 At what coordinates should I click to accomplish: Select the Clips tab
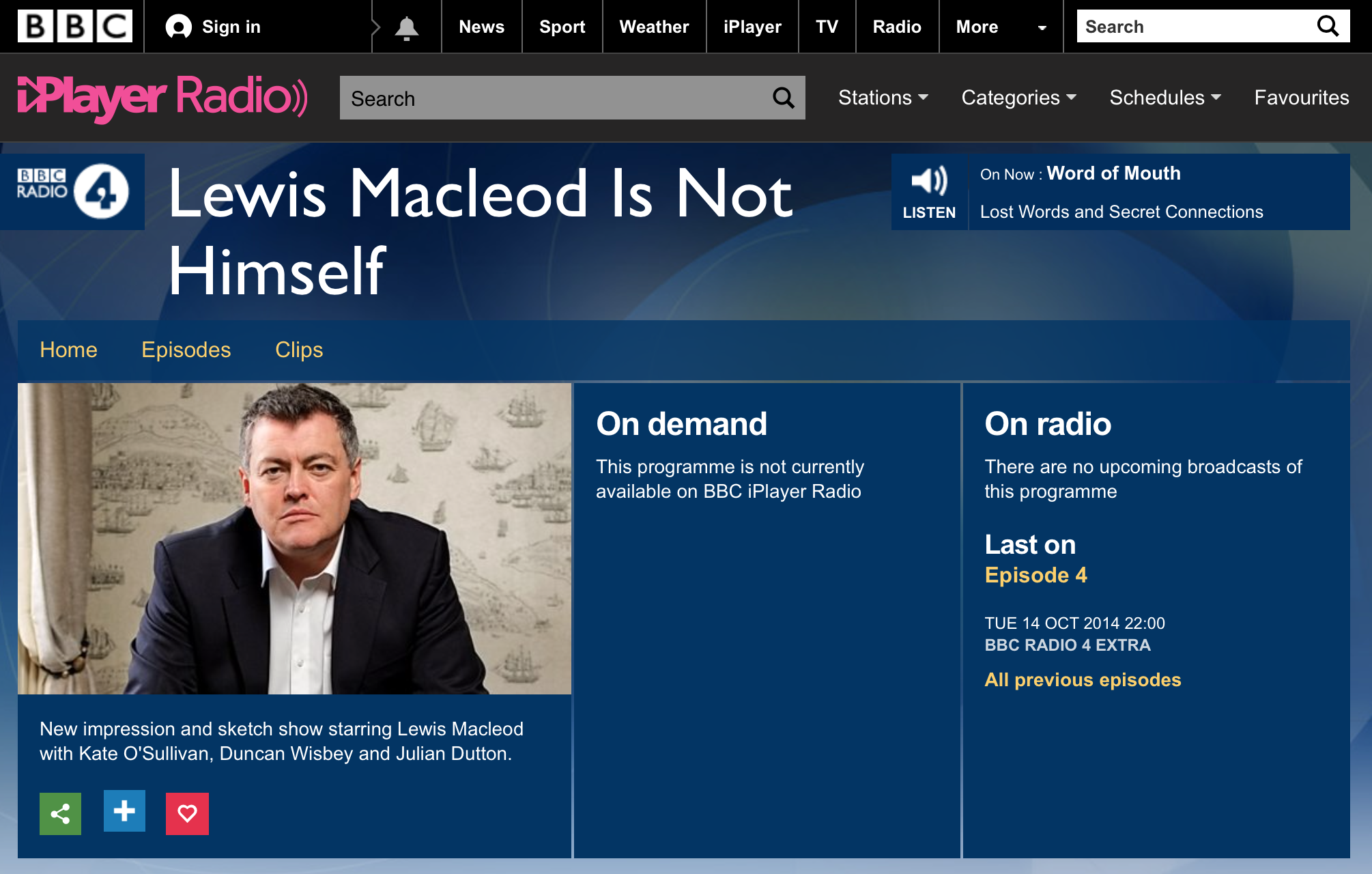tap(299, 350)
